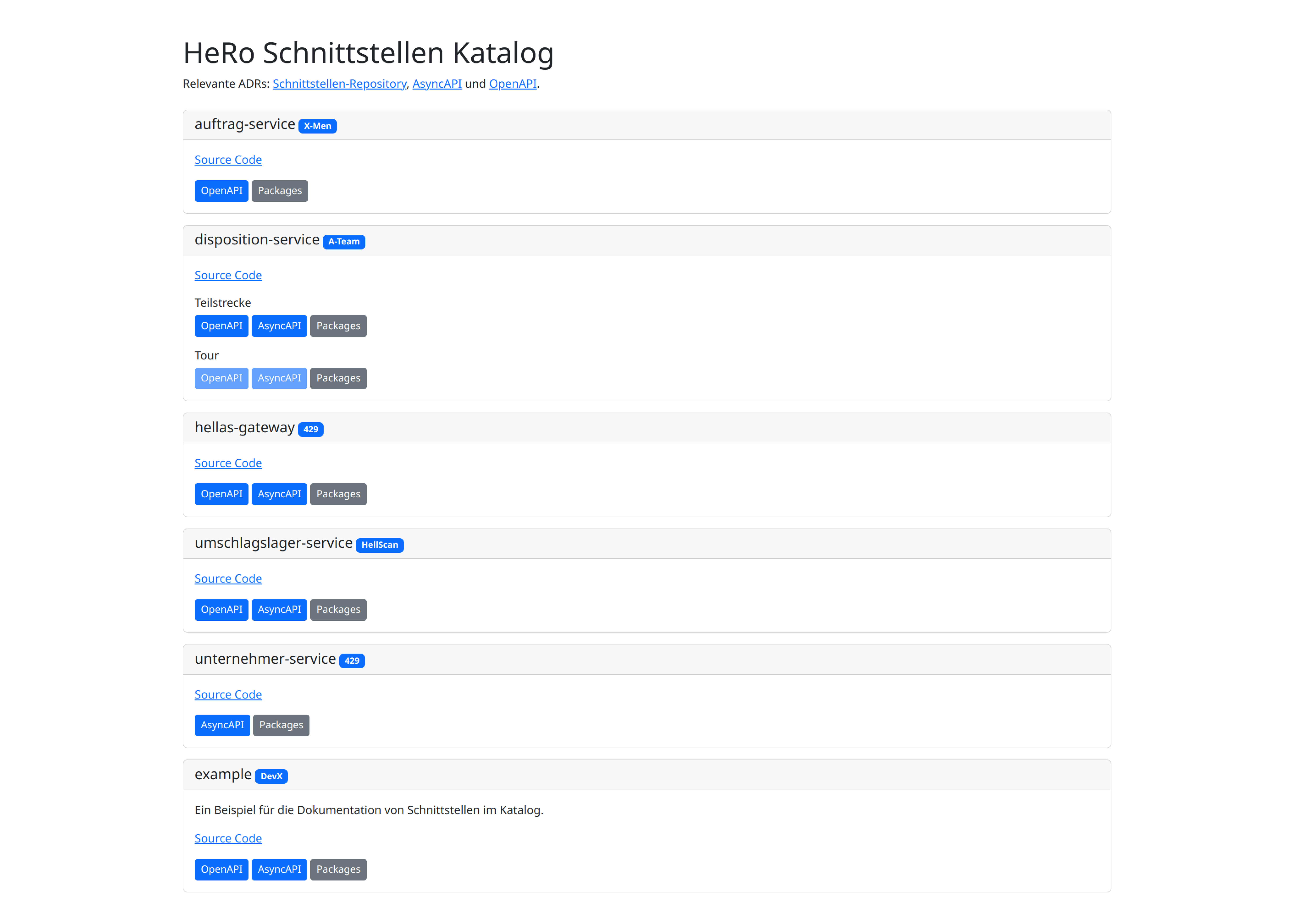Click the AsyncAPI icon for disposition-service Teilstrecke

tap(278, 325)
